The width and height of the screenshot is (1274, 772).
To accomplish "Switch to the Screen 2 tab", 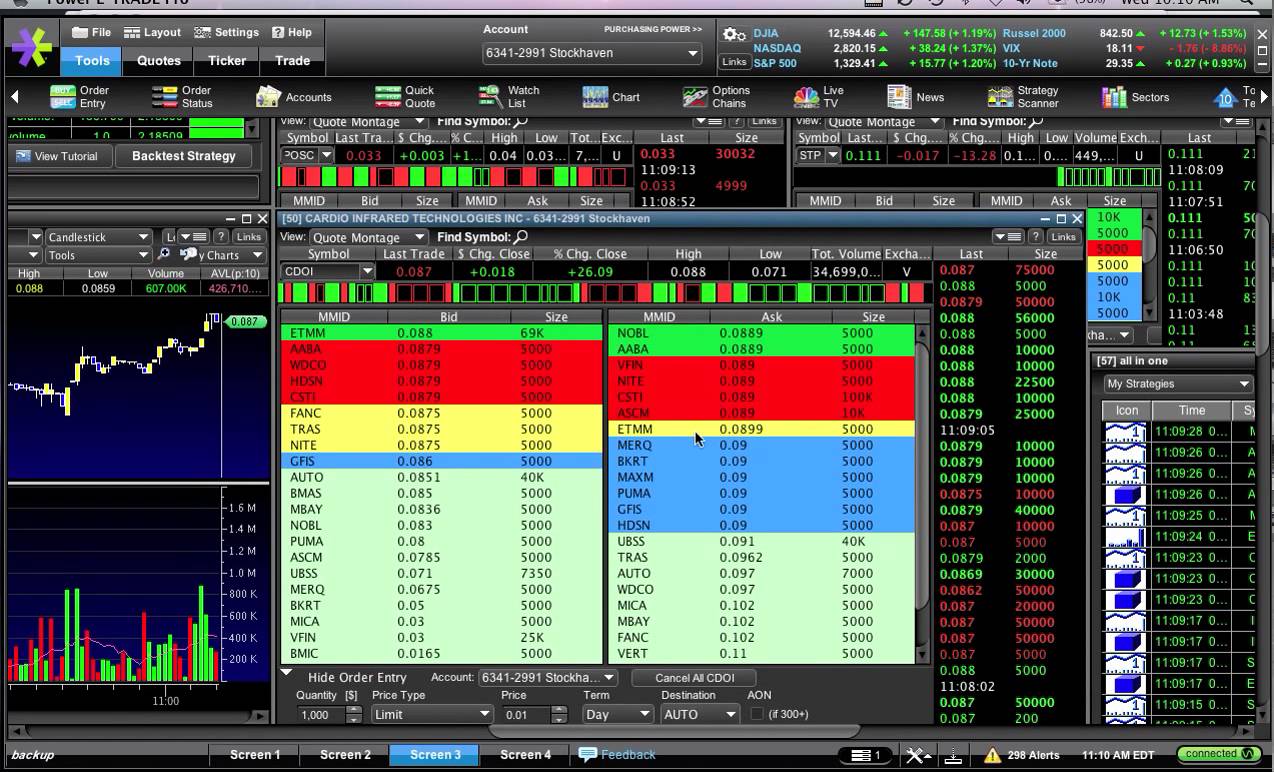I will (345, 754).
